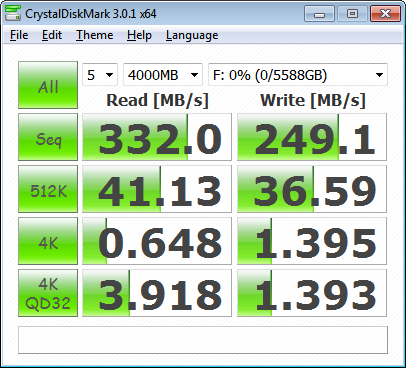This screenshot has height=368, width=406.
Task: Open the Theme menu
Action: (95, 35)
